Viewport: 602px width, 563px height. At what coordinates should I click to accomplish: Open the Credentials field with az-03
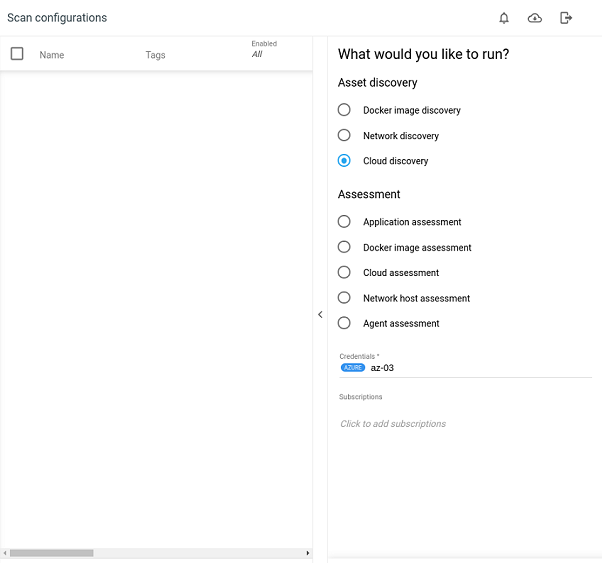tap(465, 368)
